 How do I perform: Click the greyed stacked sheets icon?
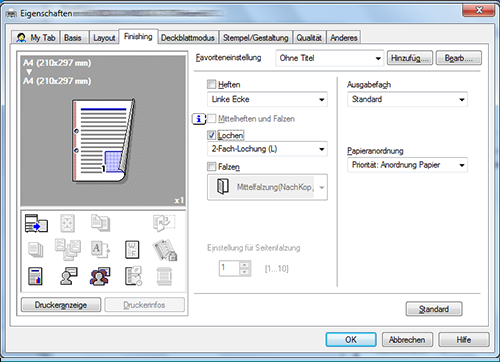pos(35,250)
